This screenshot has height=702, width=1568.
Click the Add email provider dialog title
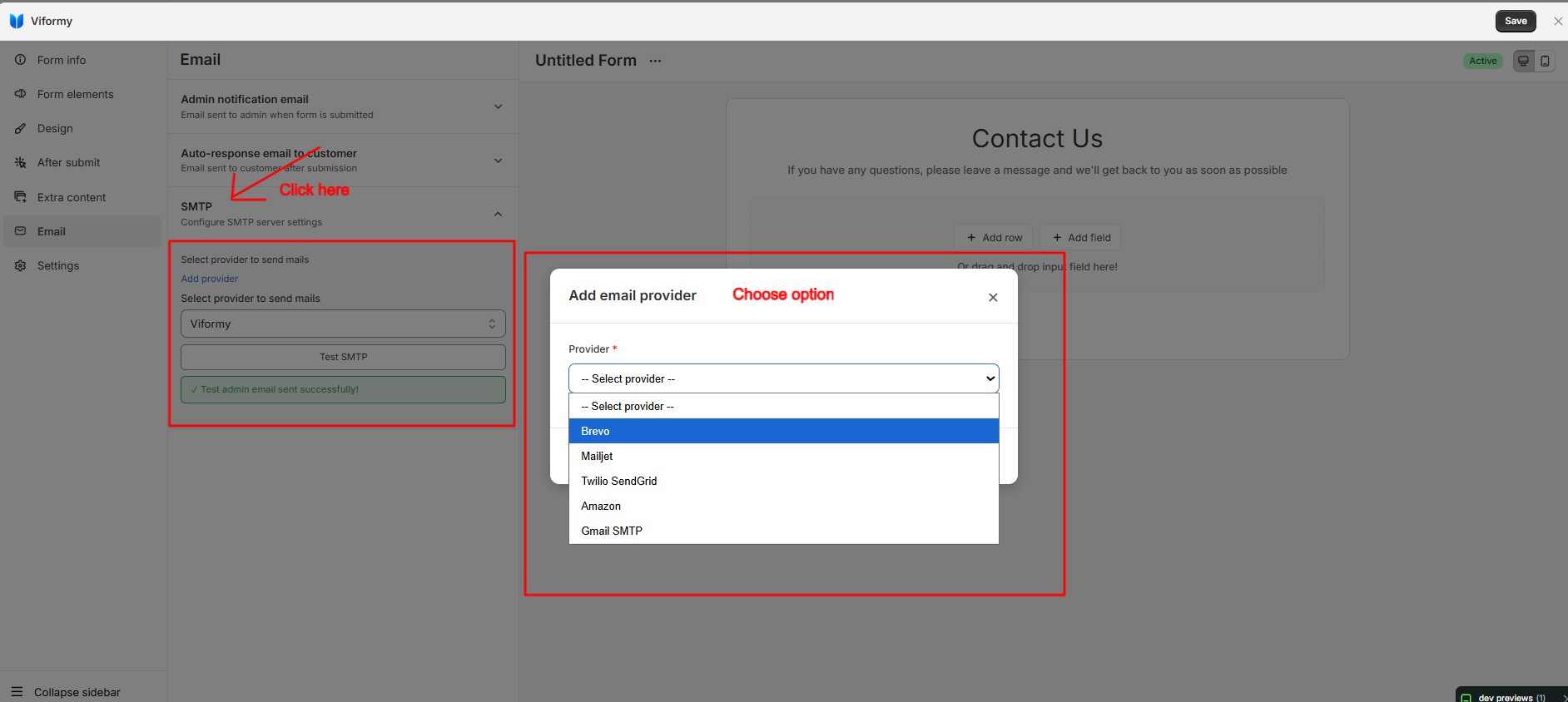pos(633,295)
